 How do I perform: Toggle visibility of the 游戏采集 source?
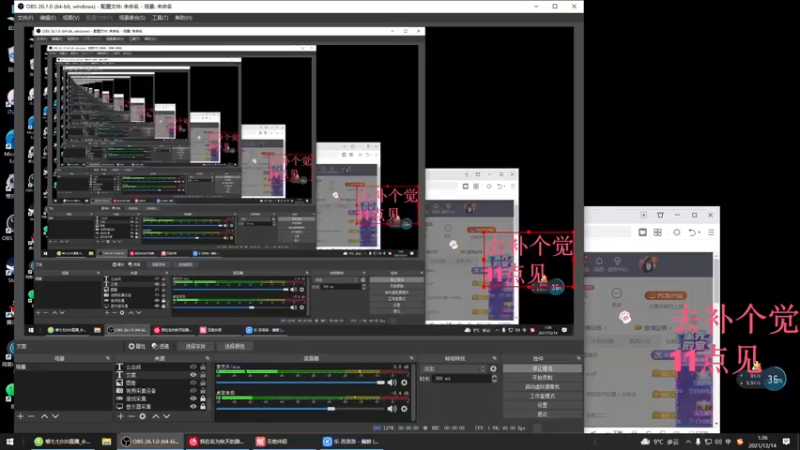point(193,398)
